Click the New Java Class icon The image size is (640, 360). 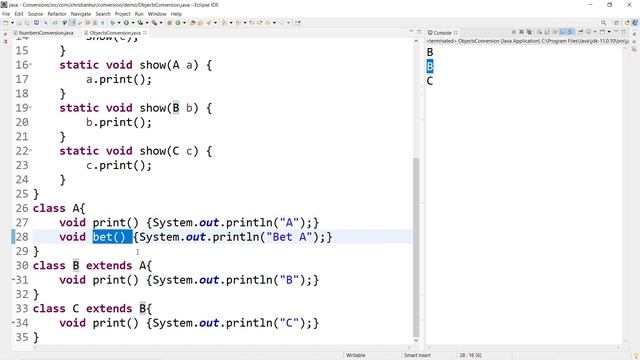pyautogui.click(x=178, y=23)
